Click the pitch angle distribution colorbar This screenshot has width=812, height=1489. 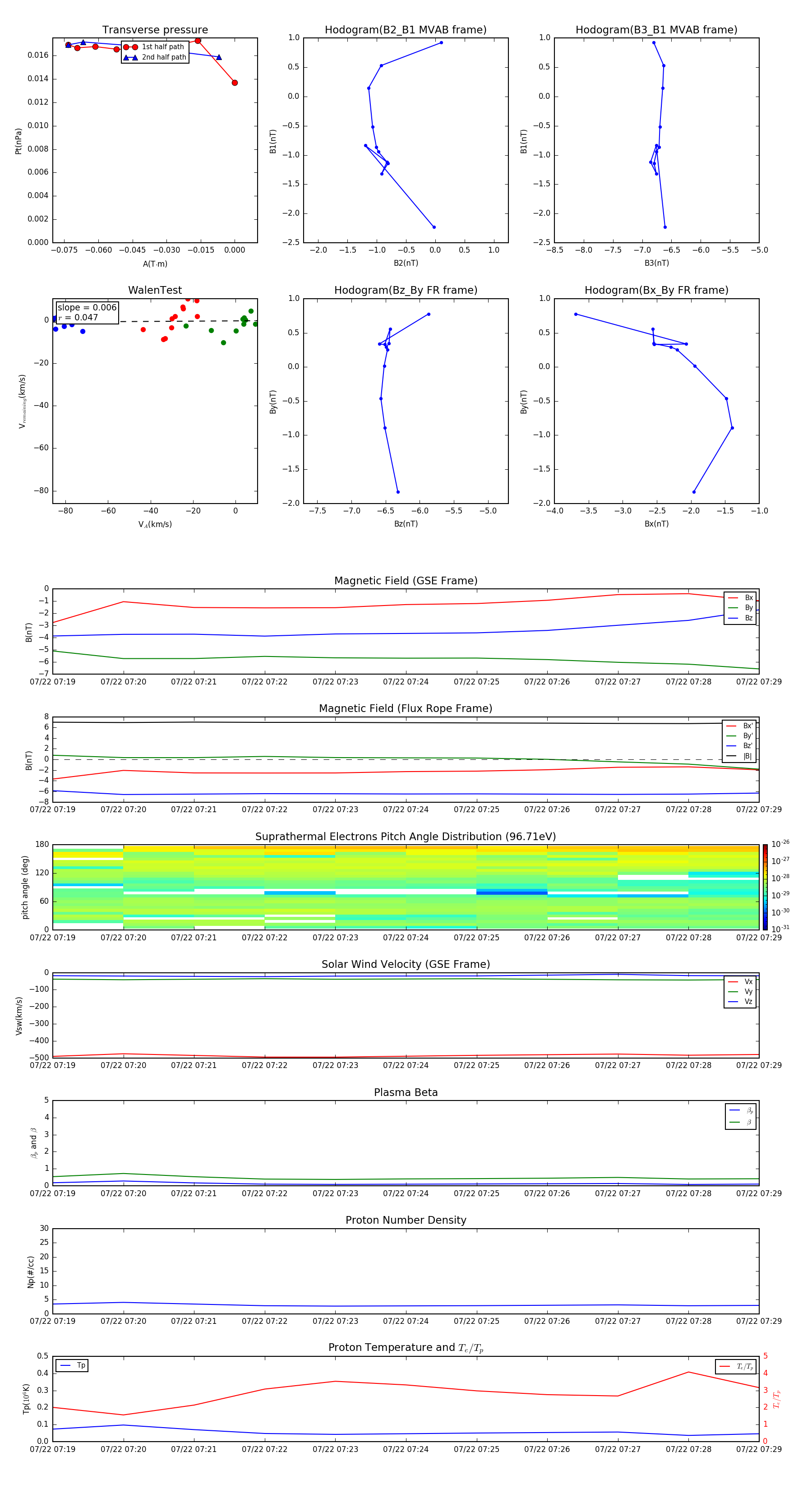pos(765,887)
